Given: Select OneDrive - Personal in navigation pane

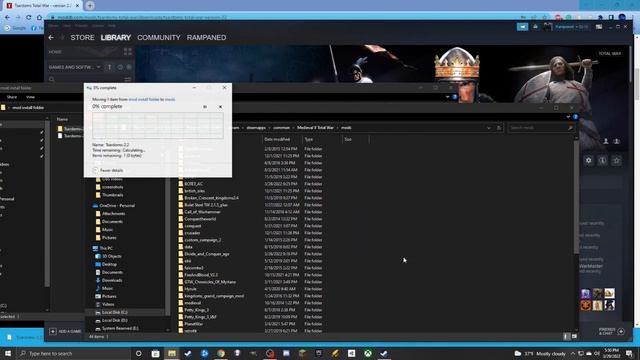Looking at the screenshot, I should 117,206.
